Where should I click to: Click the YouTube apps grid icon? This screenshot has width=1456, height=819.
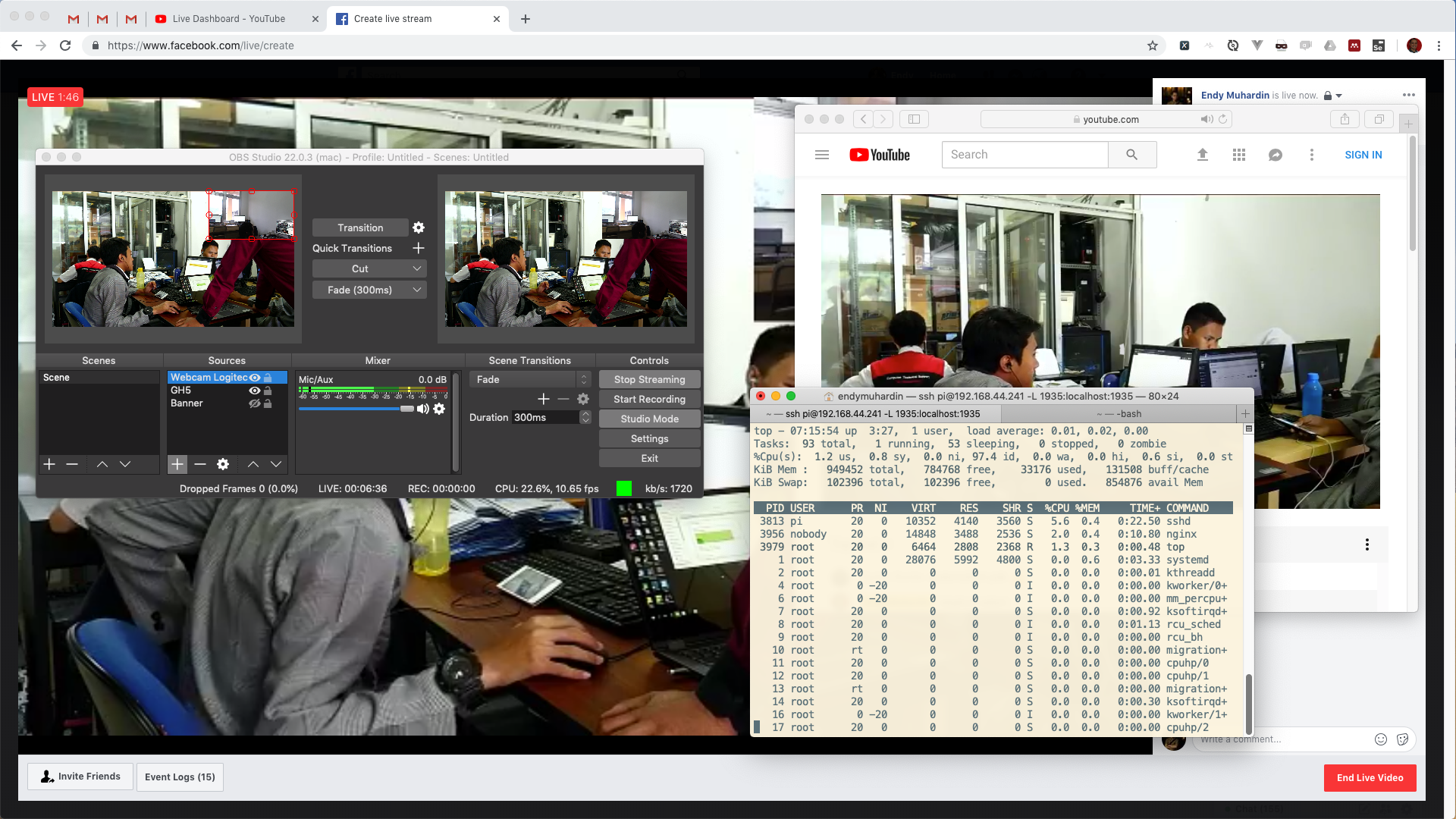1239,155
